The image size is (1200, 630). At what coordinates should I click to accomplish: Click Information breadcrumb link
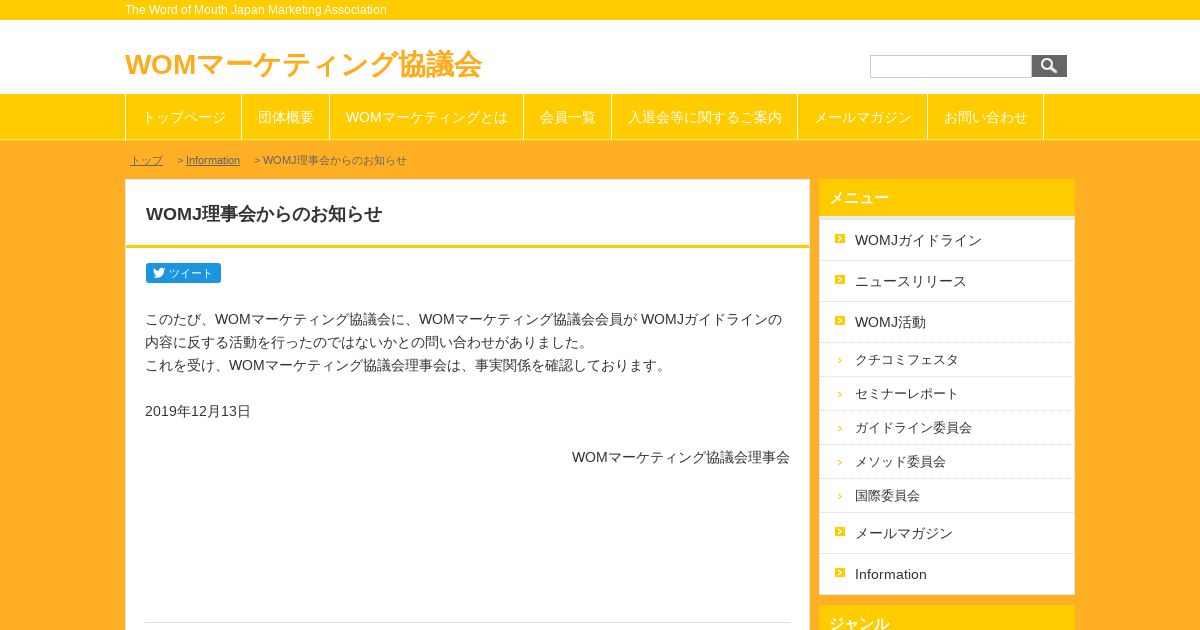coord(213,160)
